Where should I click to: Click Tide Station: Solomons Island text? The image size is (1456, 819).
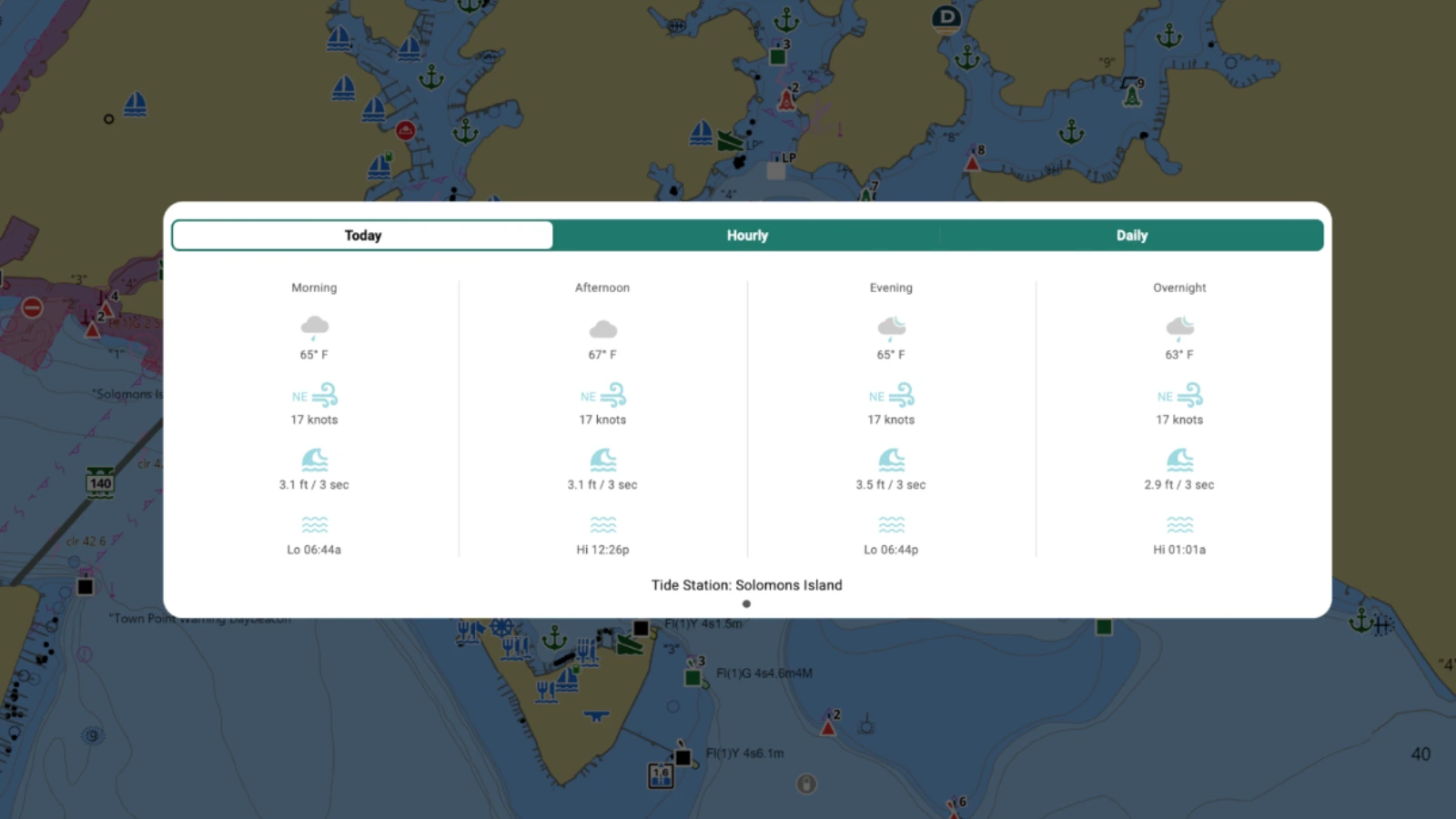[x=746, y=585]
